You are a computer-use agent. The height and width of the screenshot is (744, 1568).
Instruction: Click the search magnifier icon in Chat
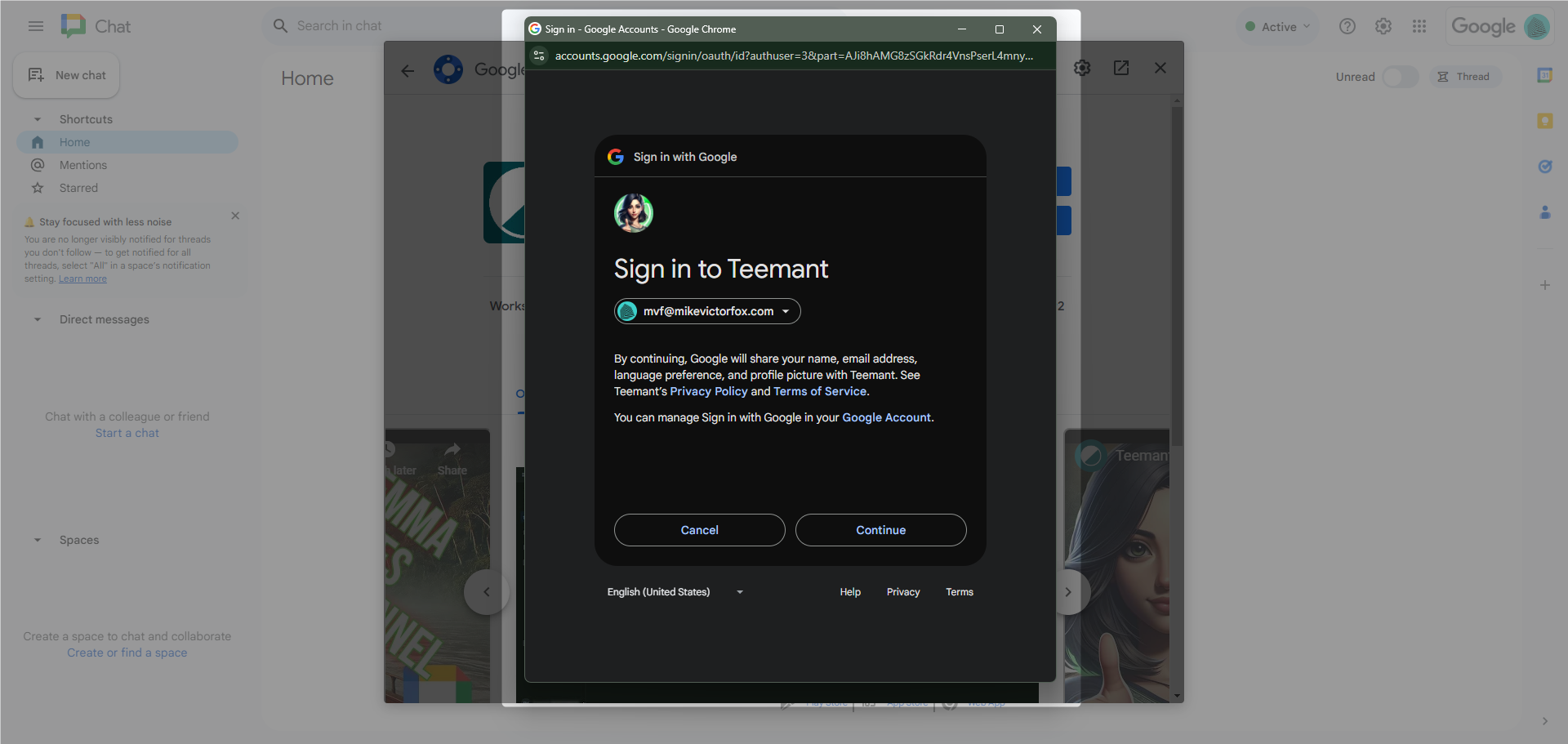[x=280, y=26]
